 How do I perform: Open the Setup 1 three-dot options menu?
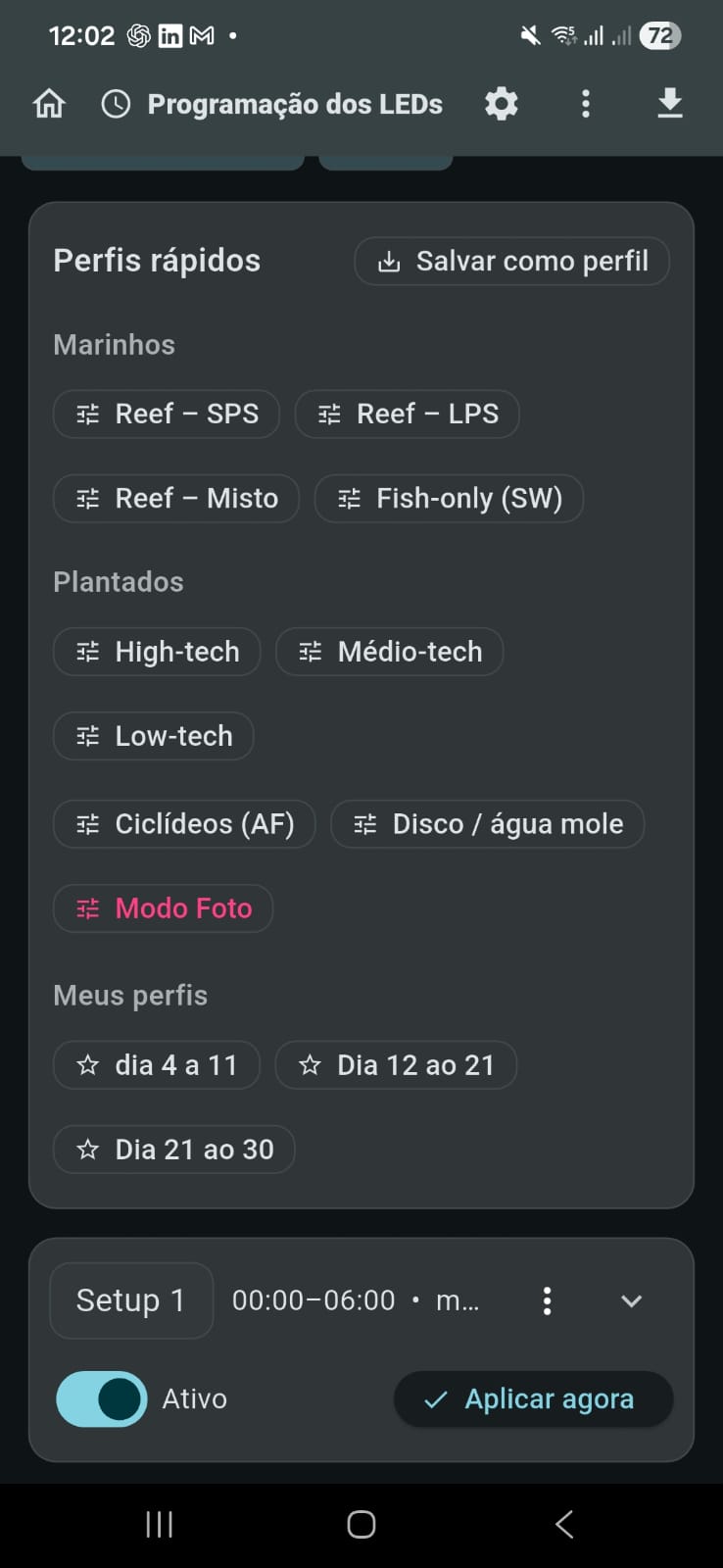point(547,1300)
